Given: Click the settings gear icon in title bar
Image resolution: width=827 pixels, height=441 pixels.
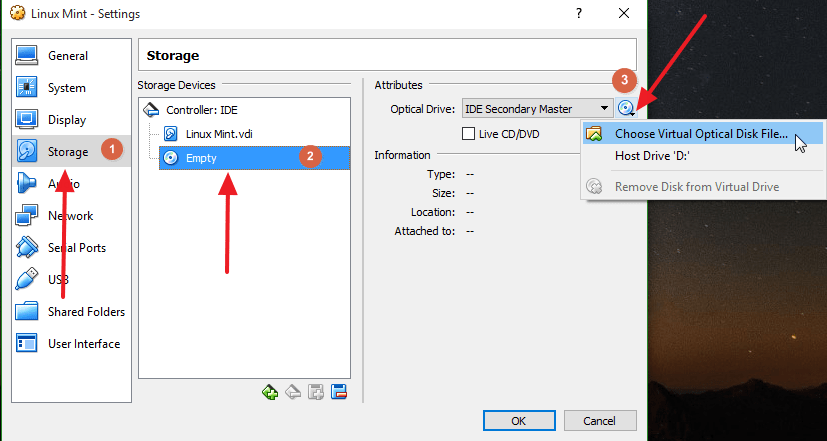Looking at the screenshot, I should (x=17, y=14).
